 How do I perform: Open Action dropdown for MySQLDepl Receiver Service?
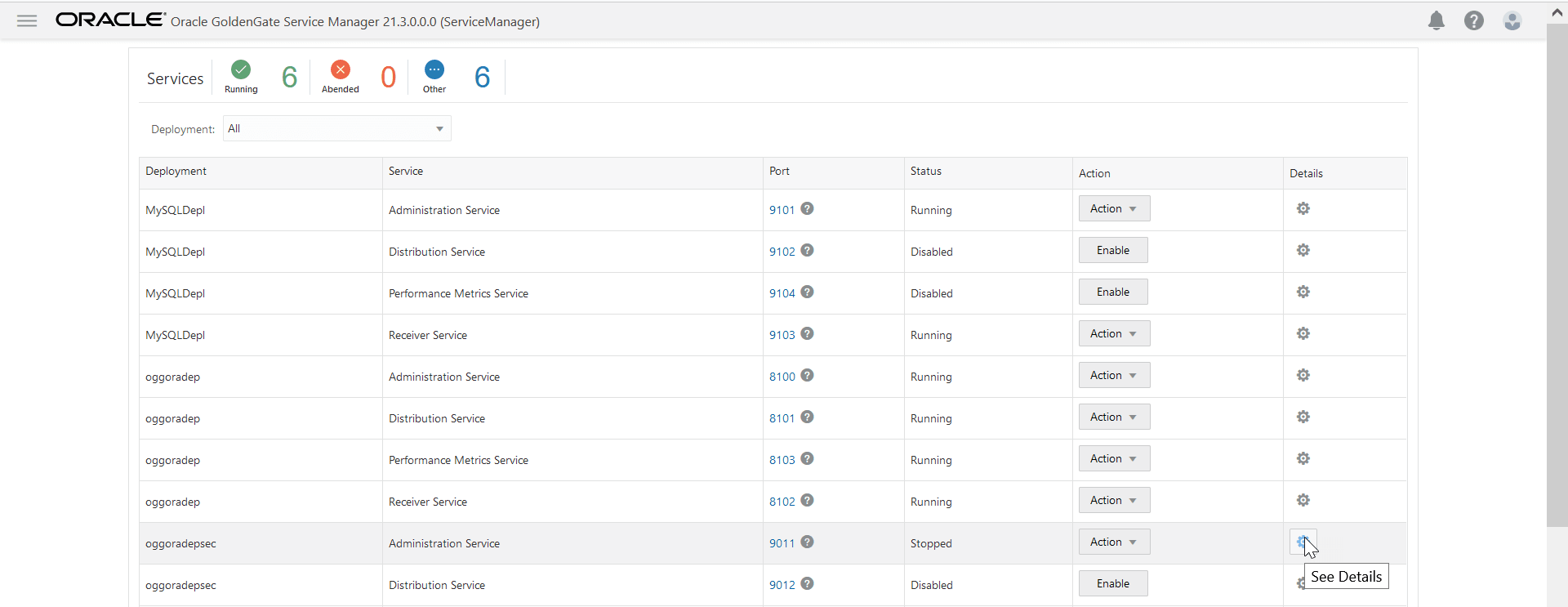click(x=1113, y=334)
